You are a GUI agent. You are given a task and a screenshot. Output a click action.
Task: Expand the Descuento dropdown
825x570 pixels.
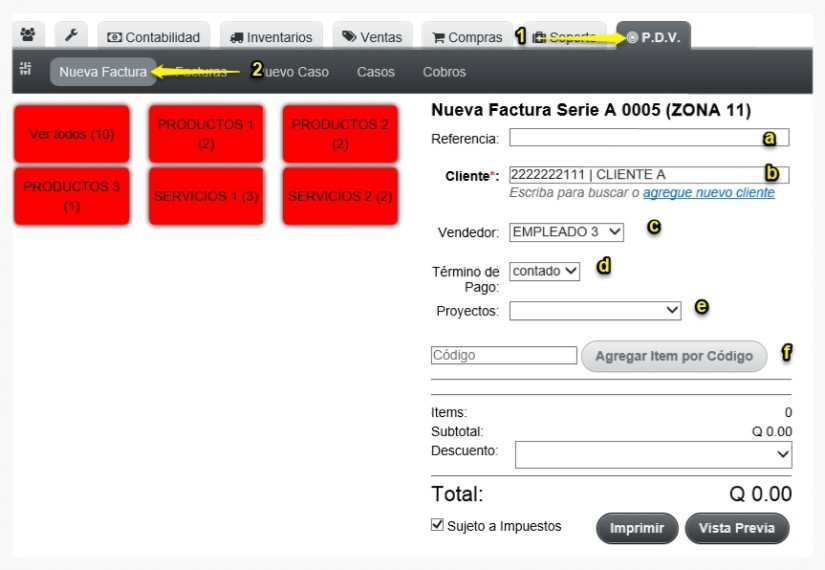(x=653, y=455)
